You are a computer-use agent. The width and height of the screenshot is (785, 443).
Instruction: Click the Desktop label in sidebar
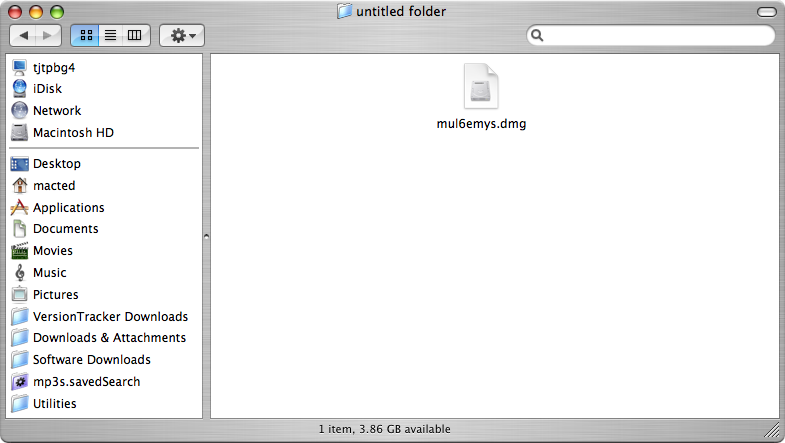tap(57, 164)
